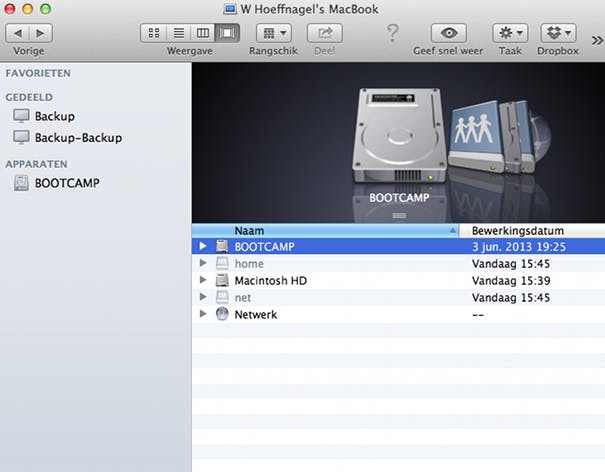
Task: Show more toolbar items via double chevron
Action: 597,40
